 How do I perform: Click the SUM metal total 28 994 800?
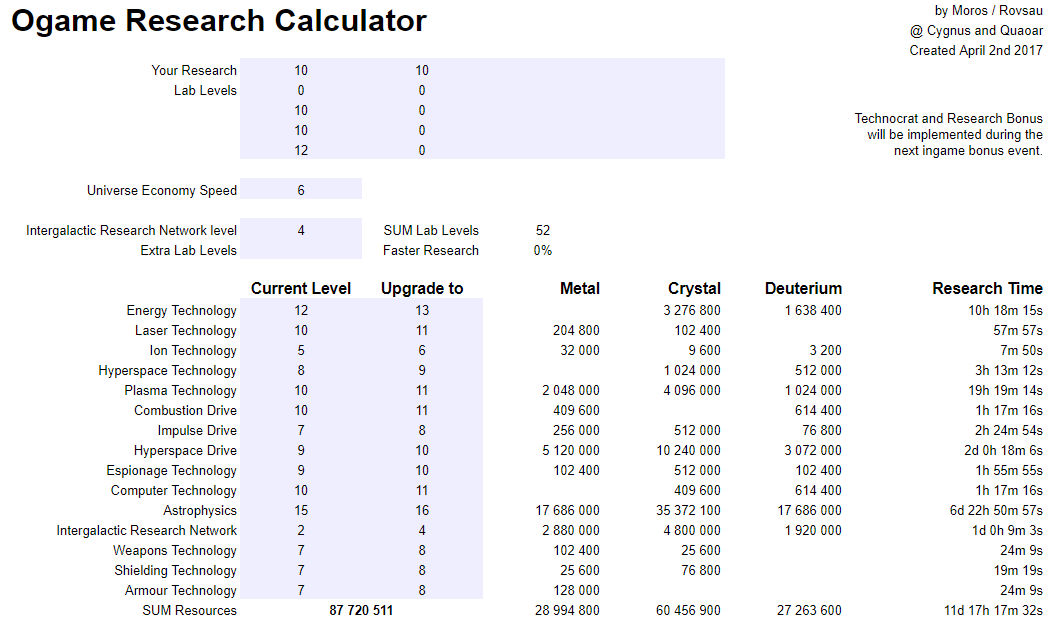tap(567, 610)
